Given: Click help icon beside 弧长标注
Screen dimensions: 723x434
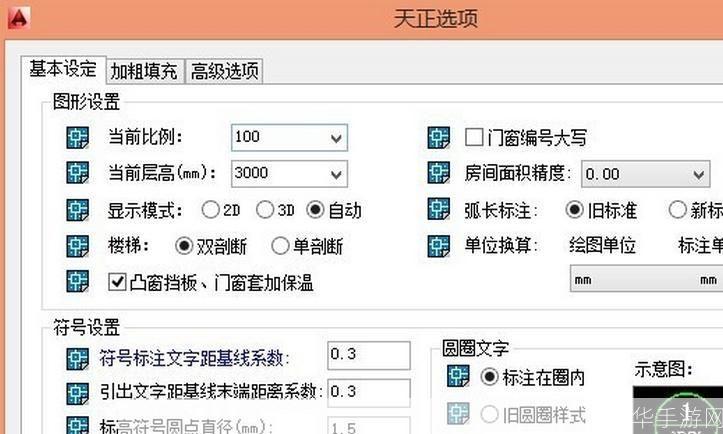Looking at the screenshot, I should (x=439, y=210).
